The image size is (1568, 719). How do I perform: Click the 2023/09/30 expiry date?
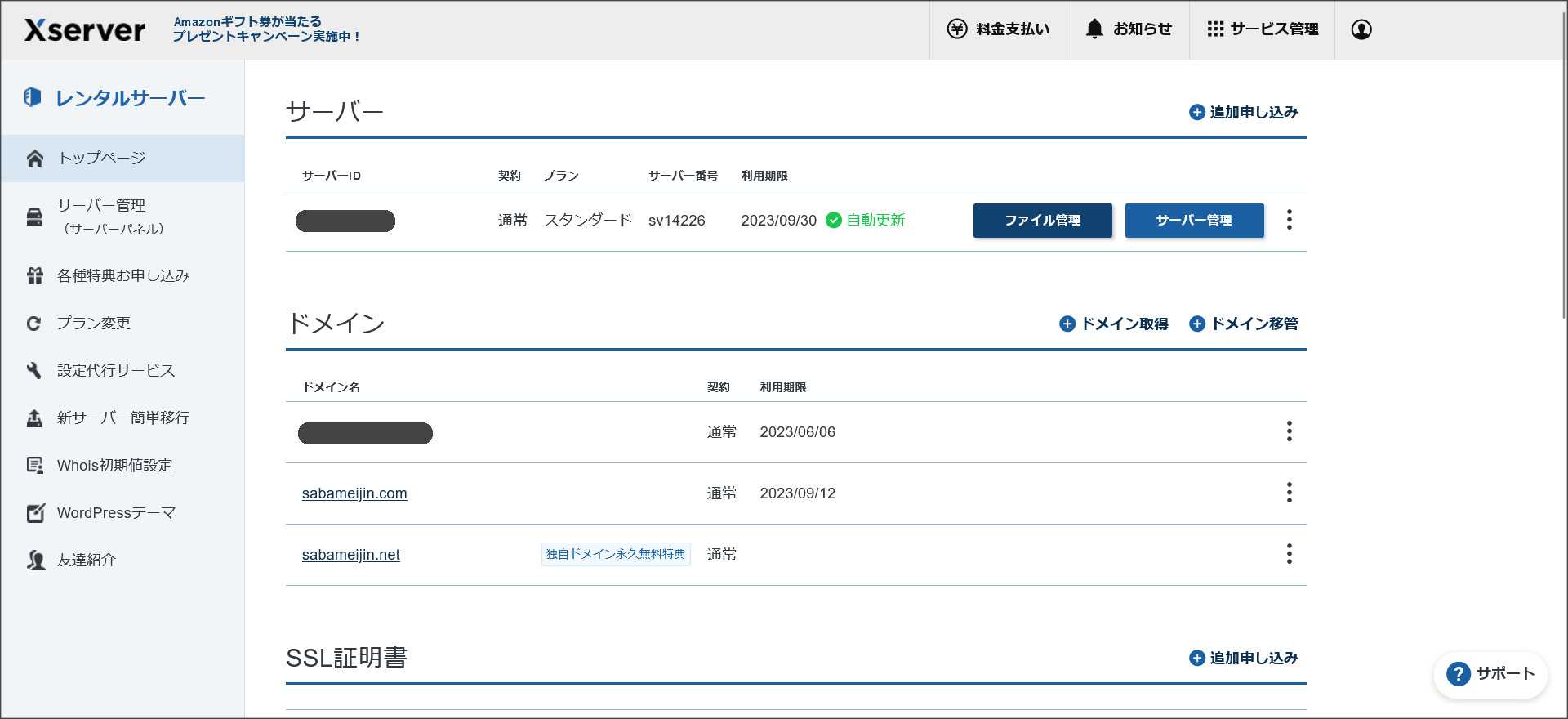(779, 221)
